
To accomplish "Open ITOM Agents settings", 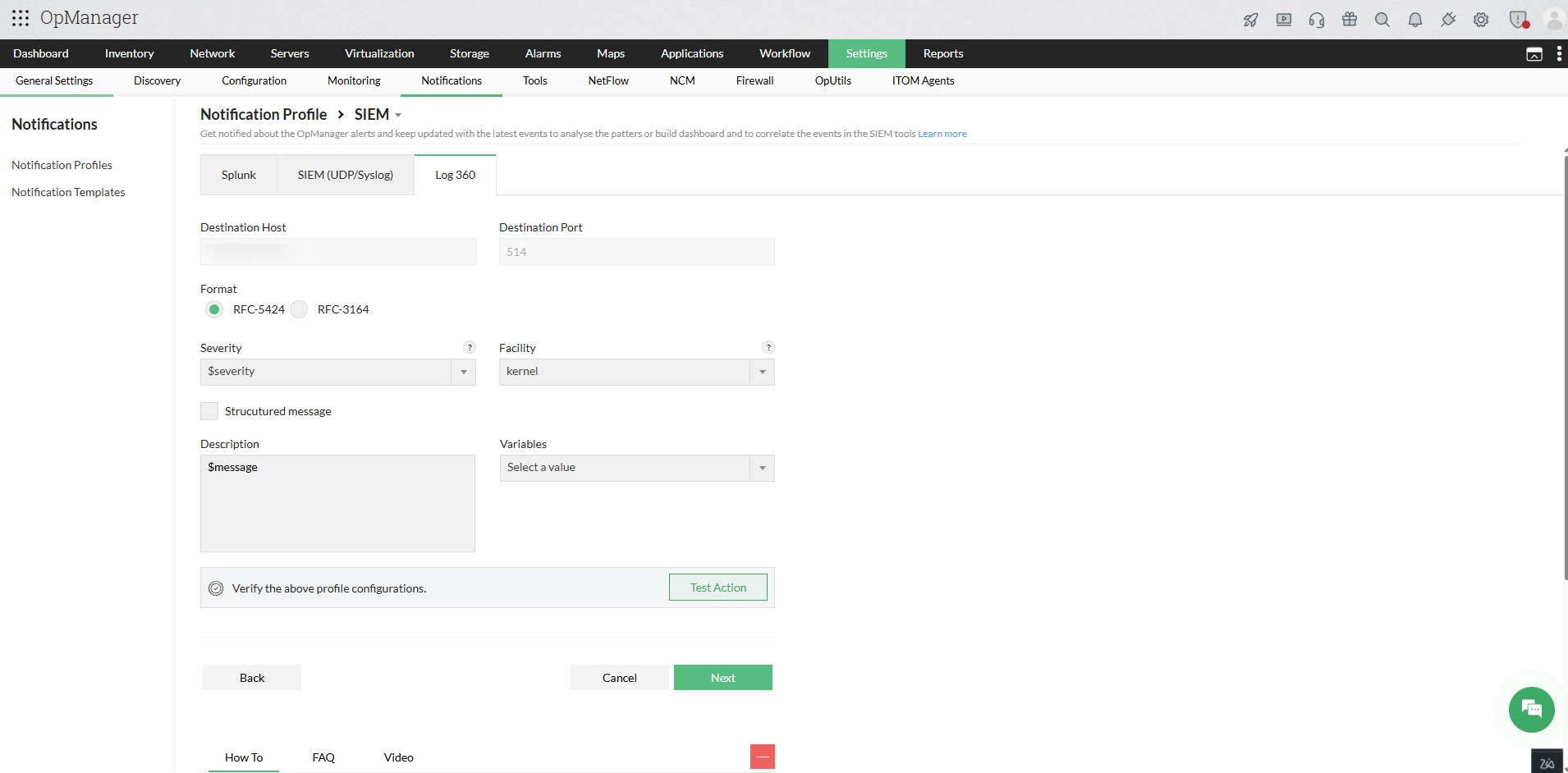I will (923, 80).
